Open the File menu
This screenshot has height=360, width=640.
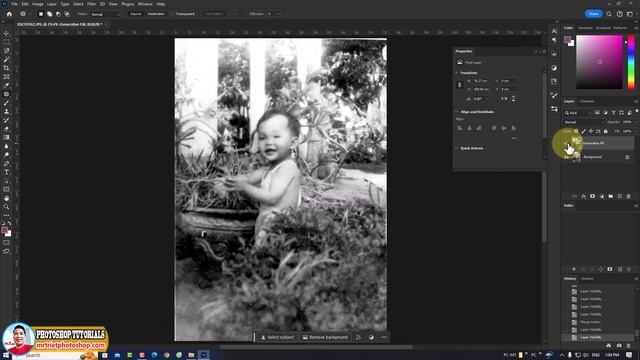coord(14,4)
